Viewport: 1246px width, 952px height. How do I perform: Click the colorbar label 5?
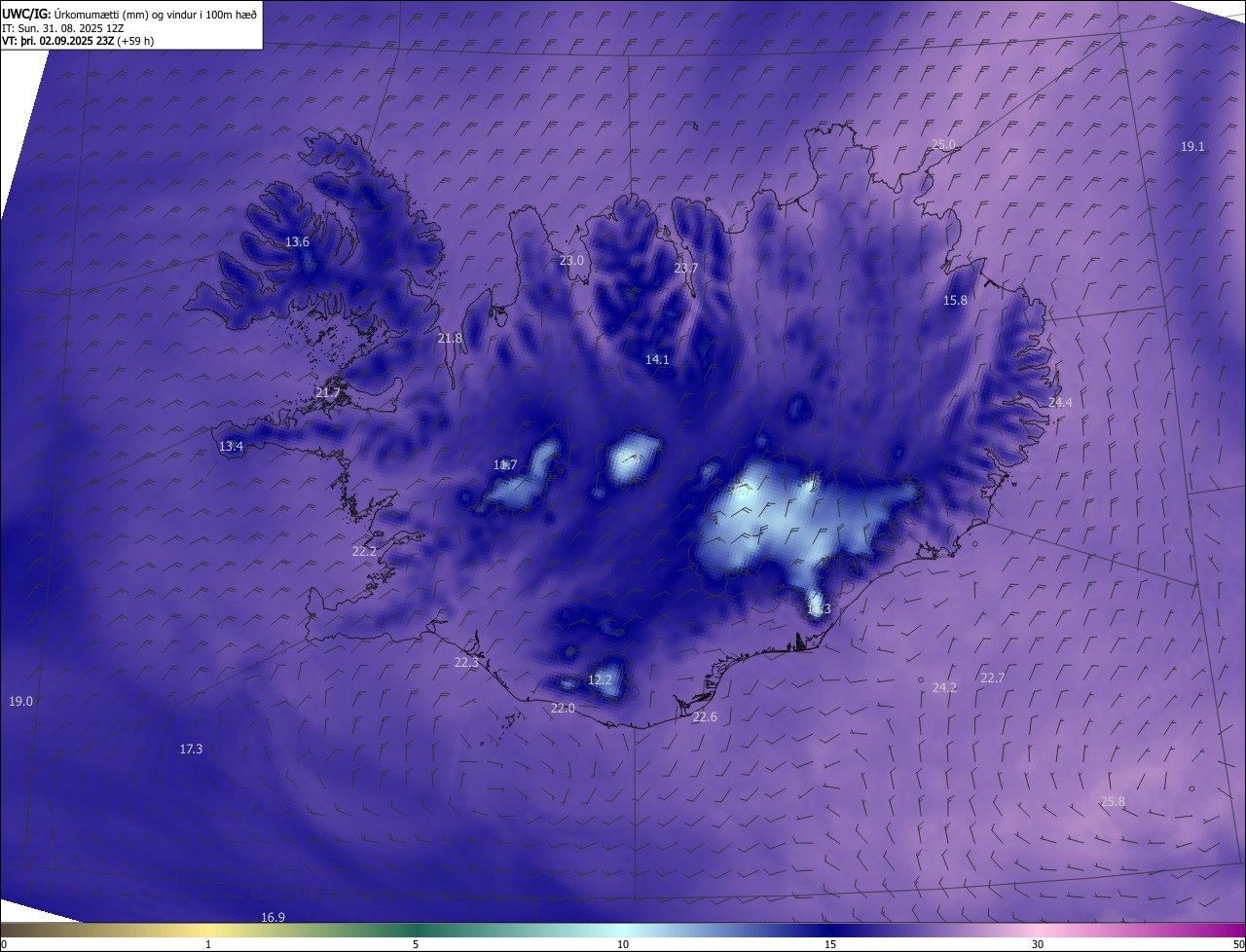click(x=416, y=945)
